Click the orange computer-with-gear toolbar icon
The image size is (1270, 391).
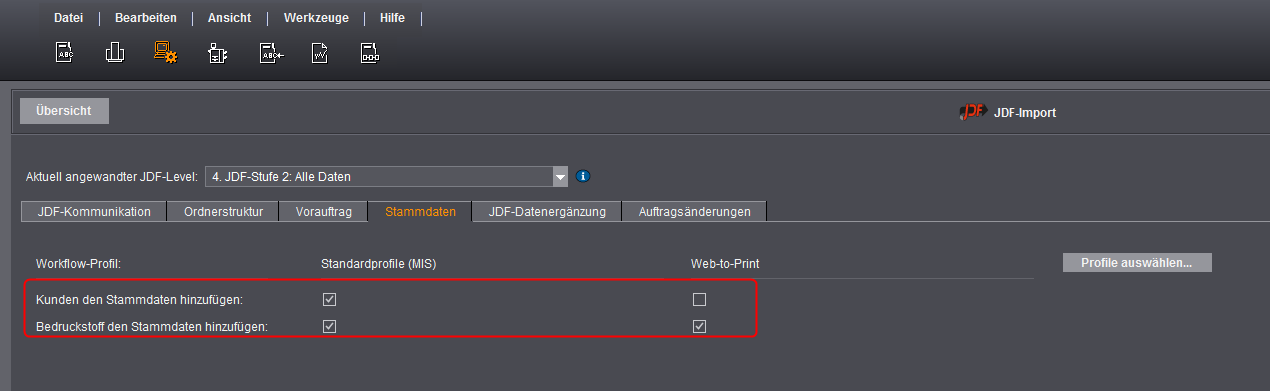tap(165, 53)
